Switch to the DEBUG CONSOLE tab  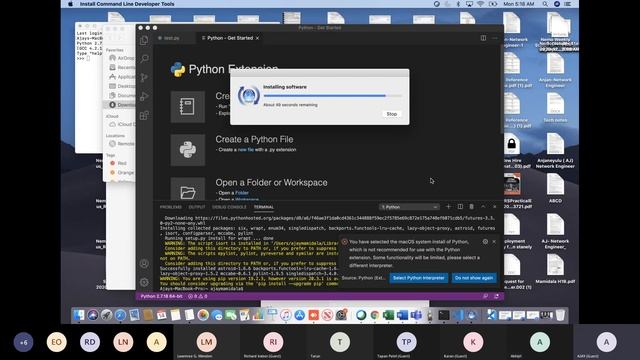(229, 207)
